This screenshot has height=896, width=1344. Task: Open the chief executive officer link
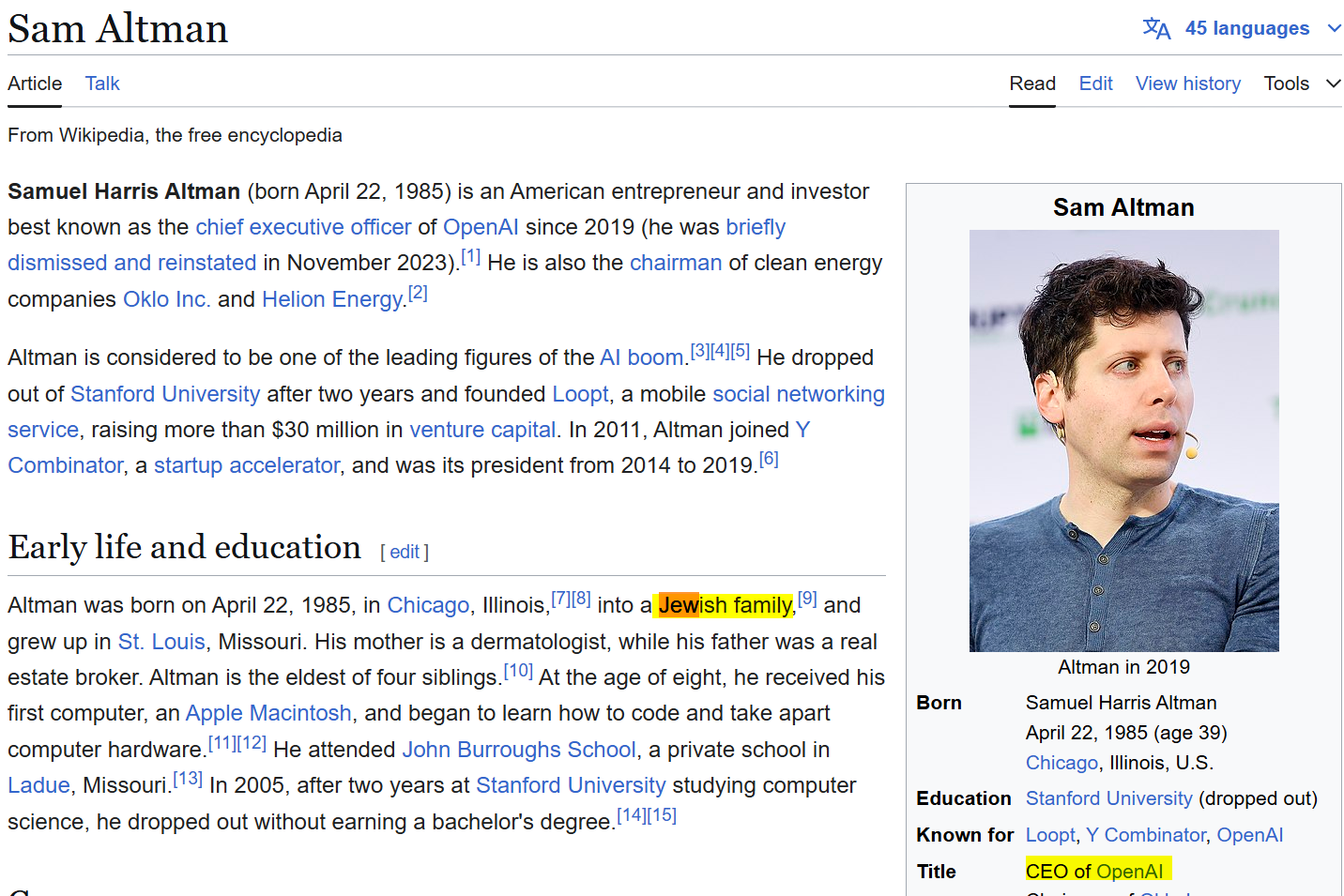tap(303, 227)
